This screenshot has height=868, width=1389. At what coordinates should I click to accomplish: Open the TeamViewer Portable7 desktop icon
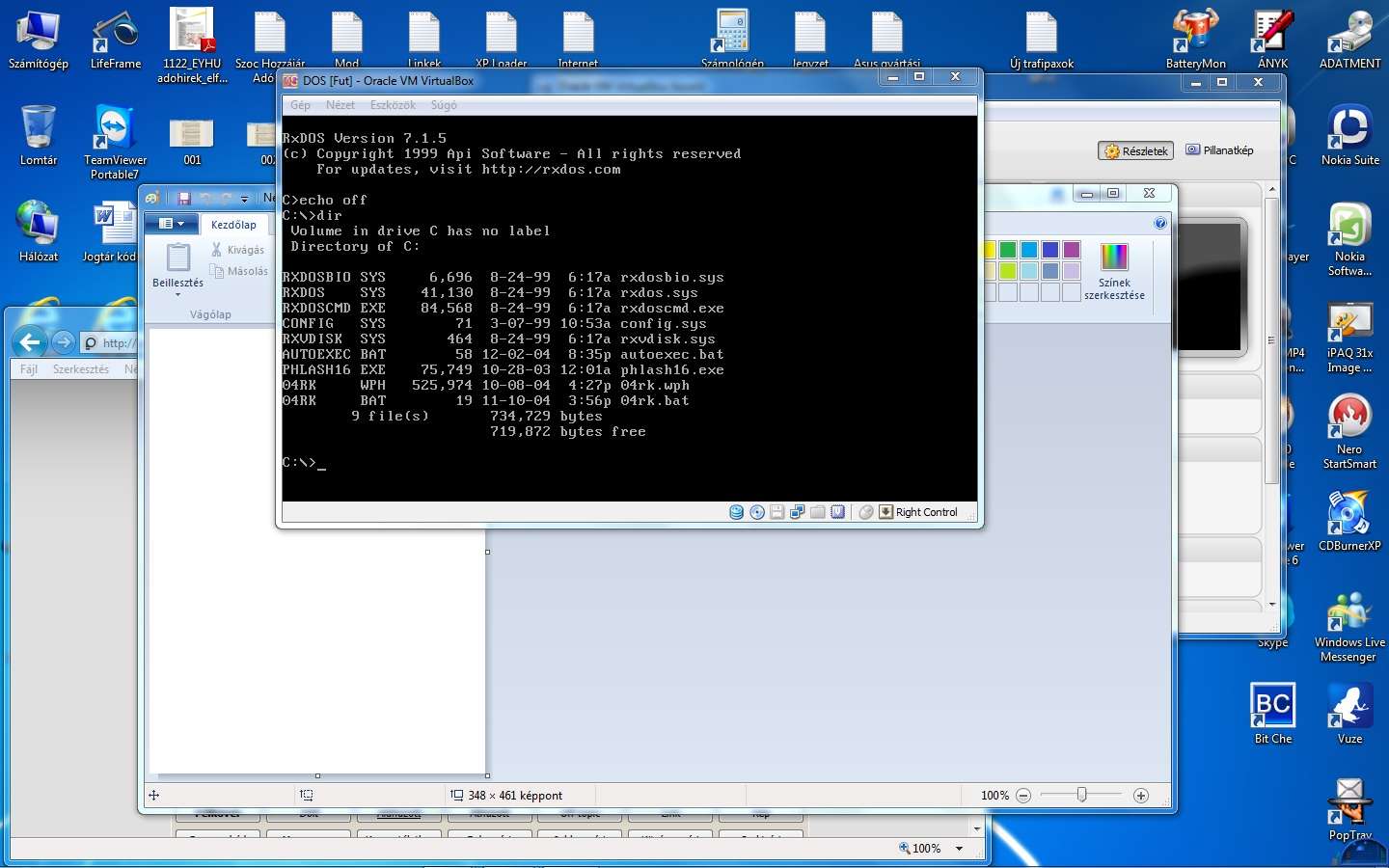click(115, 143)
